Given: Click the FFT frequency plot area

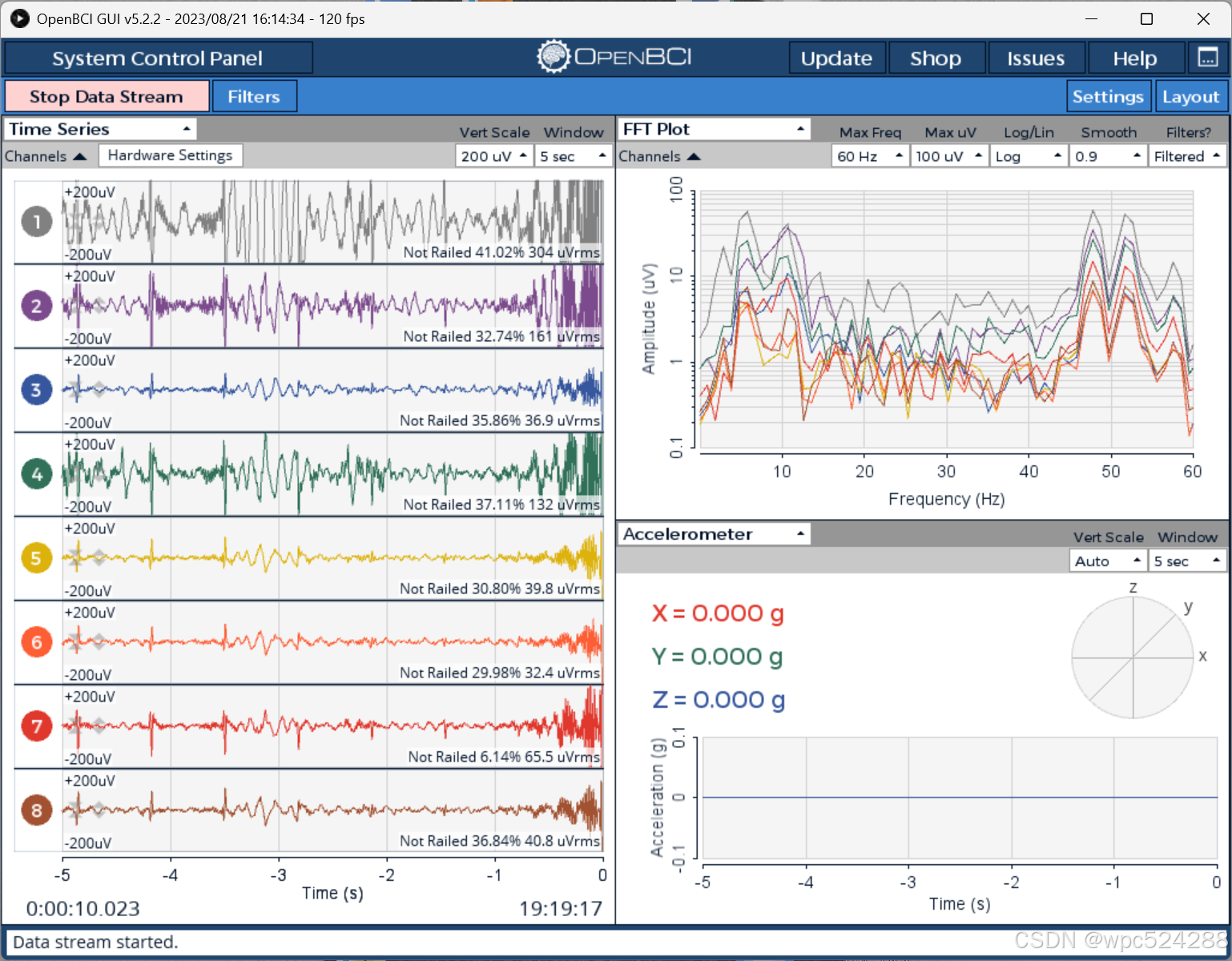Looking at the screenshot, I should tap(947, 320).
